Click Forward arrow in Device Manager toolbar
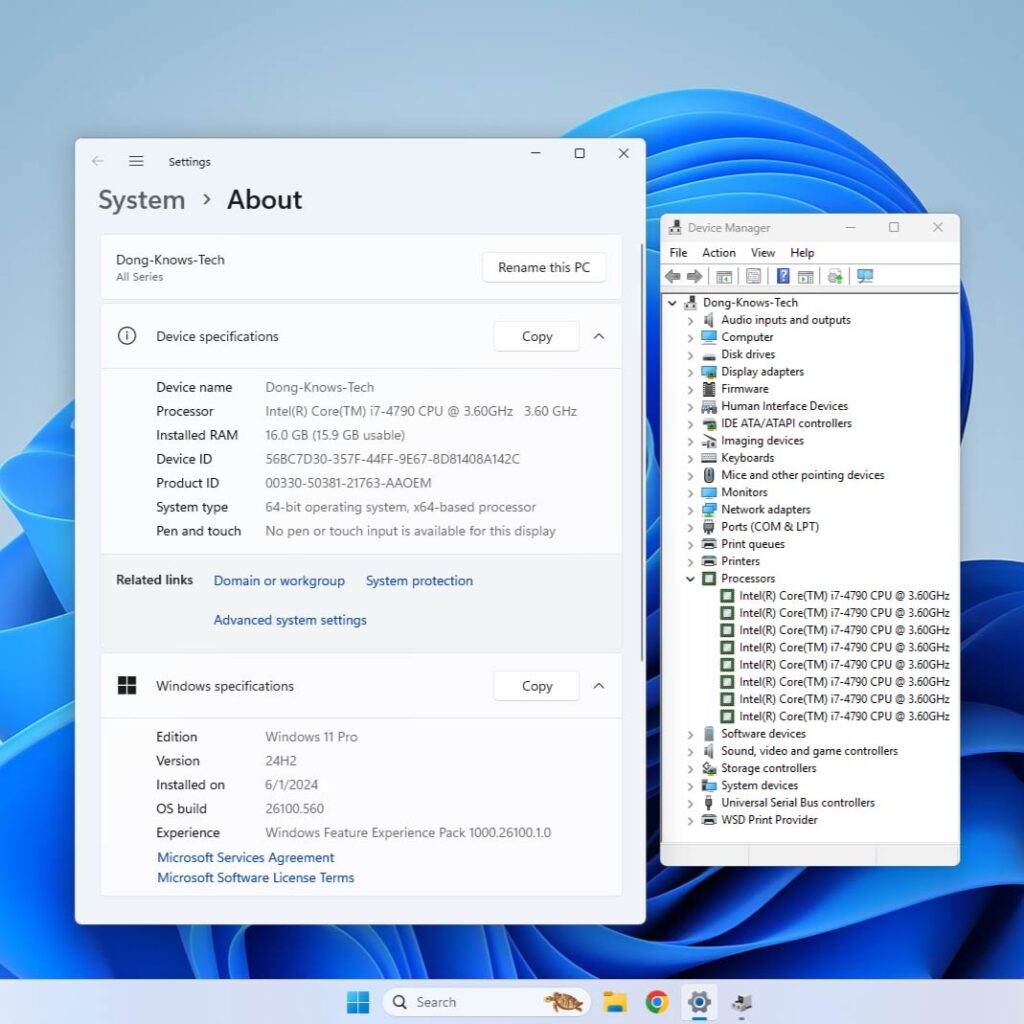Image resolution: width=1024 pixels, height=1024 pixels. pyautogui.click(x=694, y=276)
